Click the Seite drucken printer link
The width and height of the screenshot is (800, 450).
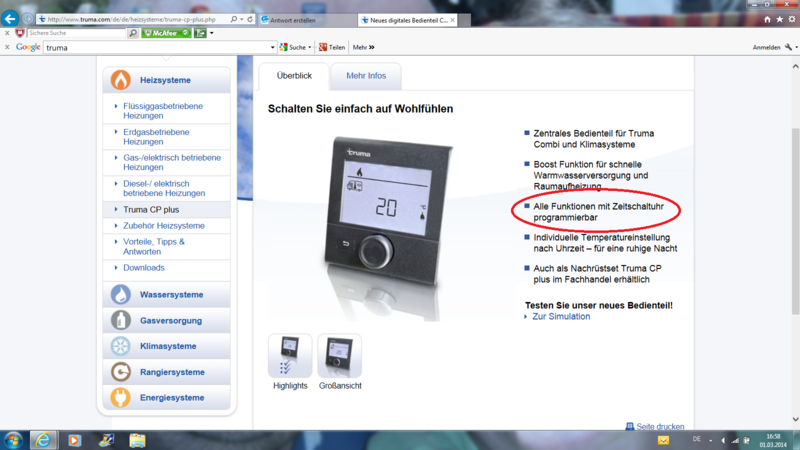655,427
